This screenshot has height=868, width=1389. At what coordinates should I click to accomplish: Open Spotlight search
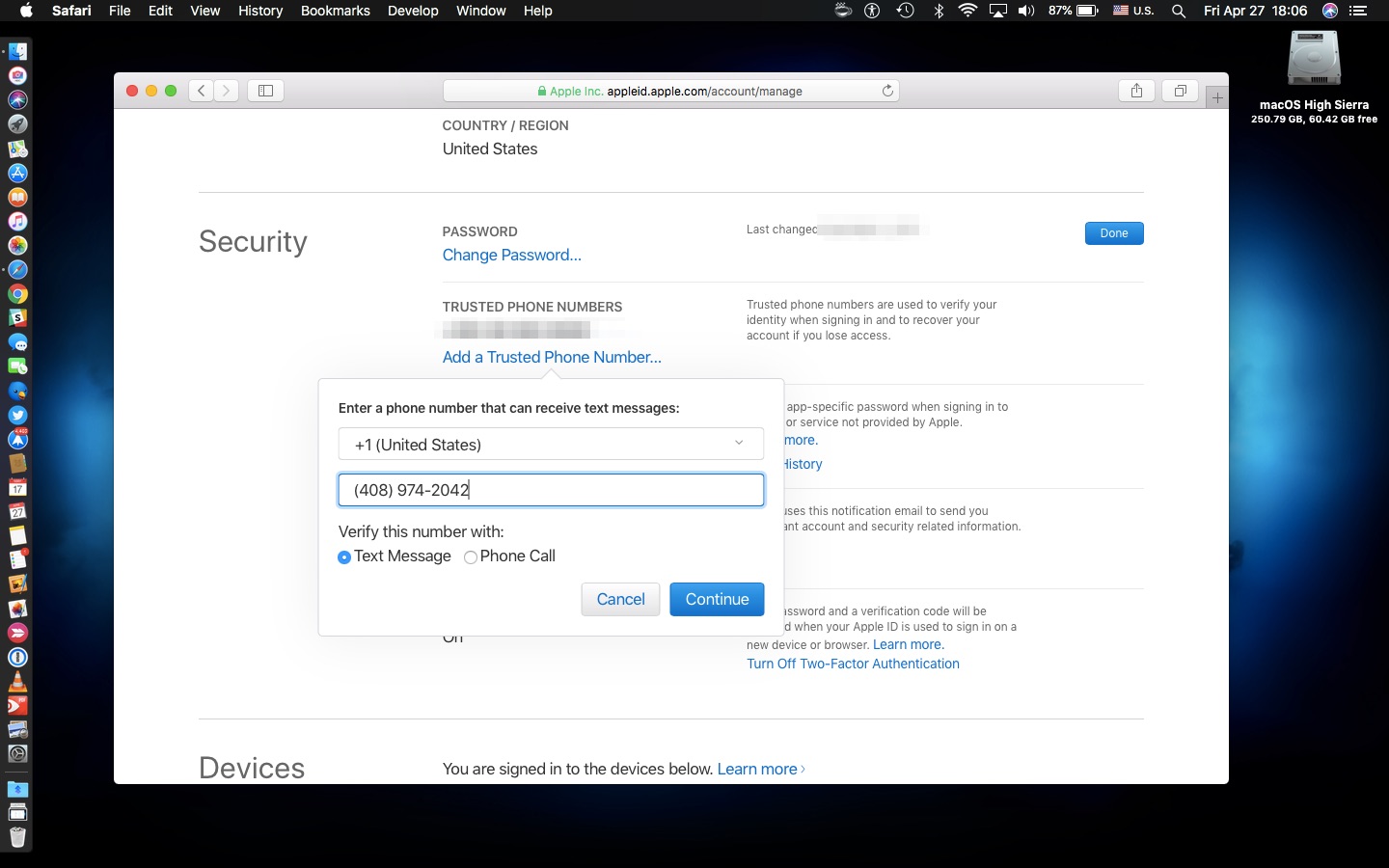click(x=1178, y=11)
